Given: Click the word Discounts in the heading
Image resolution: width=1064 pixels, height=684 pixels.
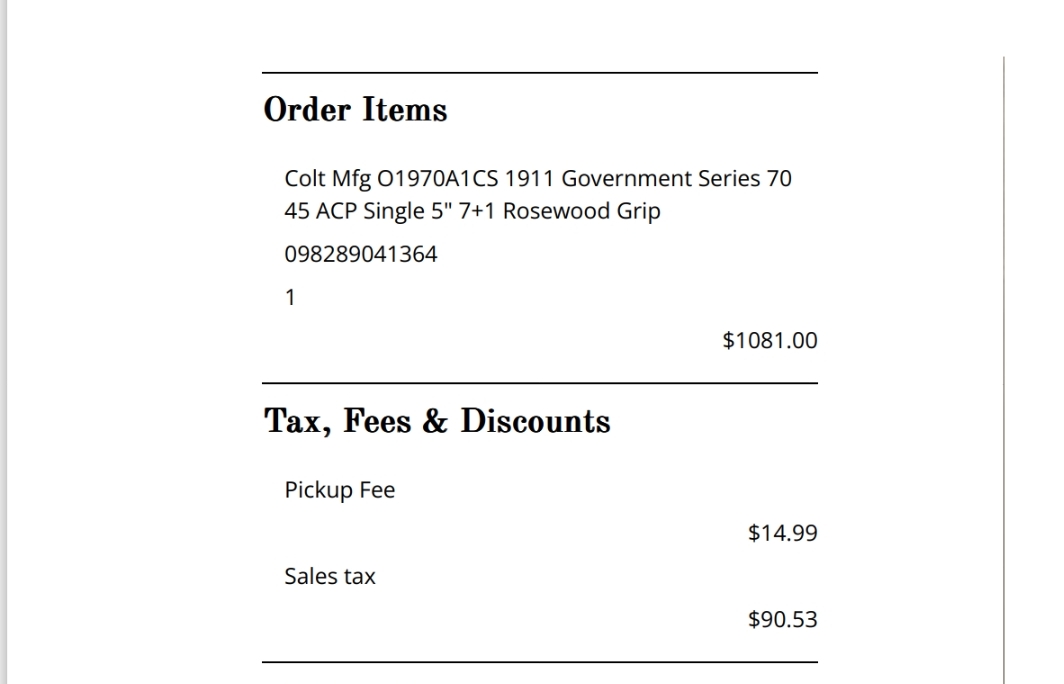Looking at the screenshot, I should [x=535, y=421].
